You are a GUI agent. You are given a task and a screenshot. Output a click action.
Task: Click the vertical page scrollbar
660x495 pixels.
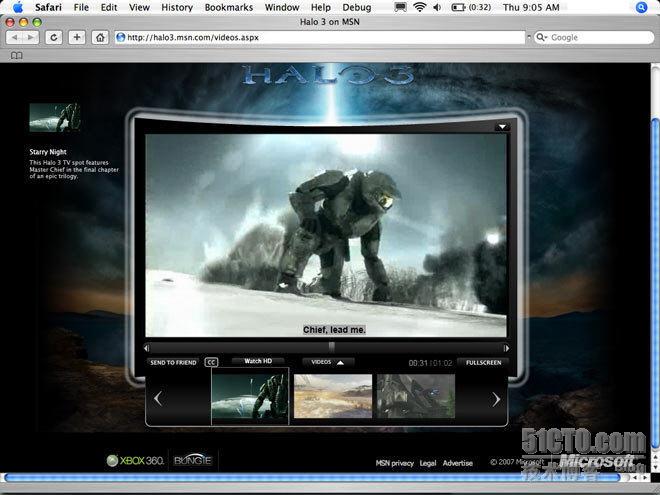click(x=655, y=282)
